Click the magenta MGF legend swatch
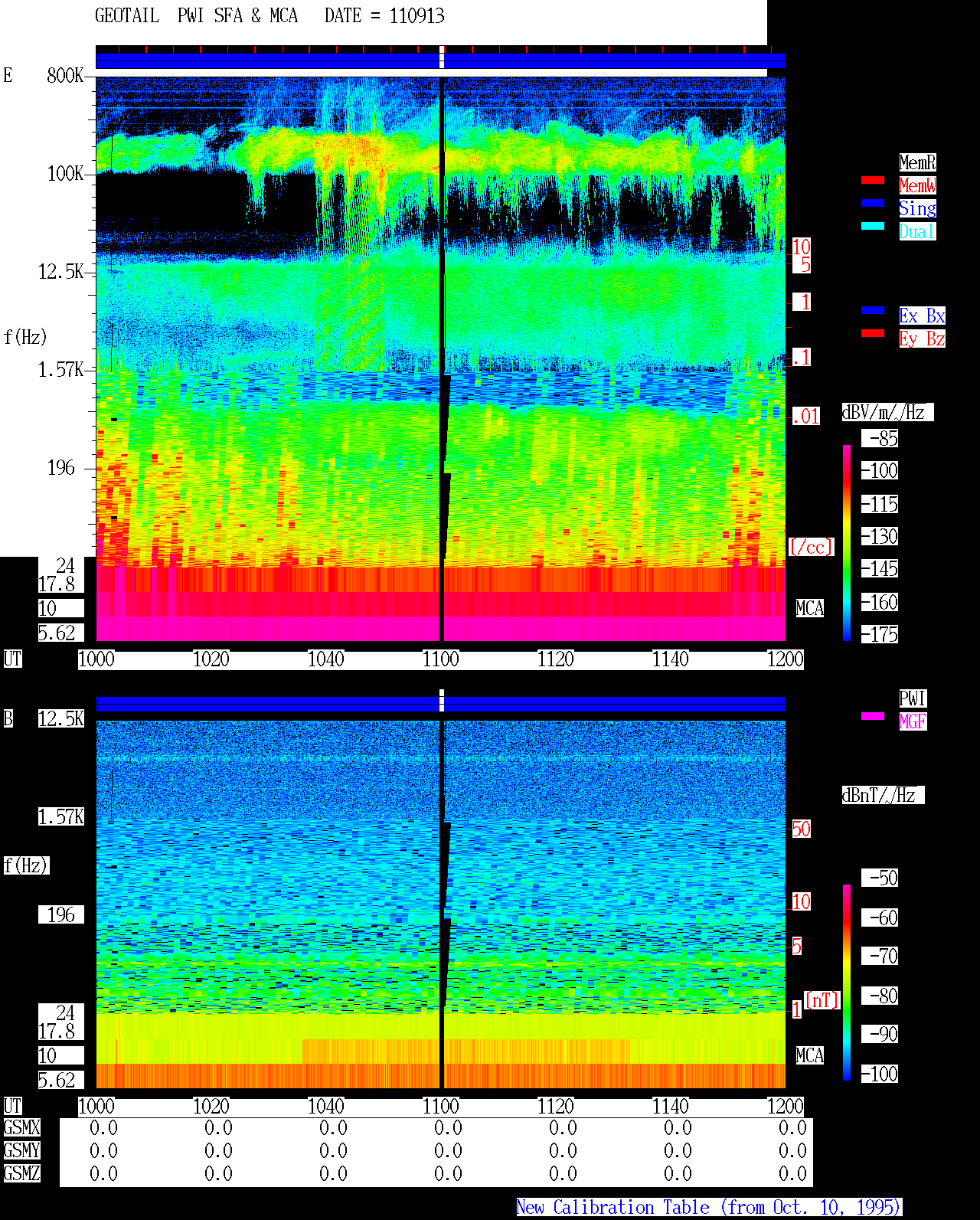 click(873, 716)
